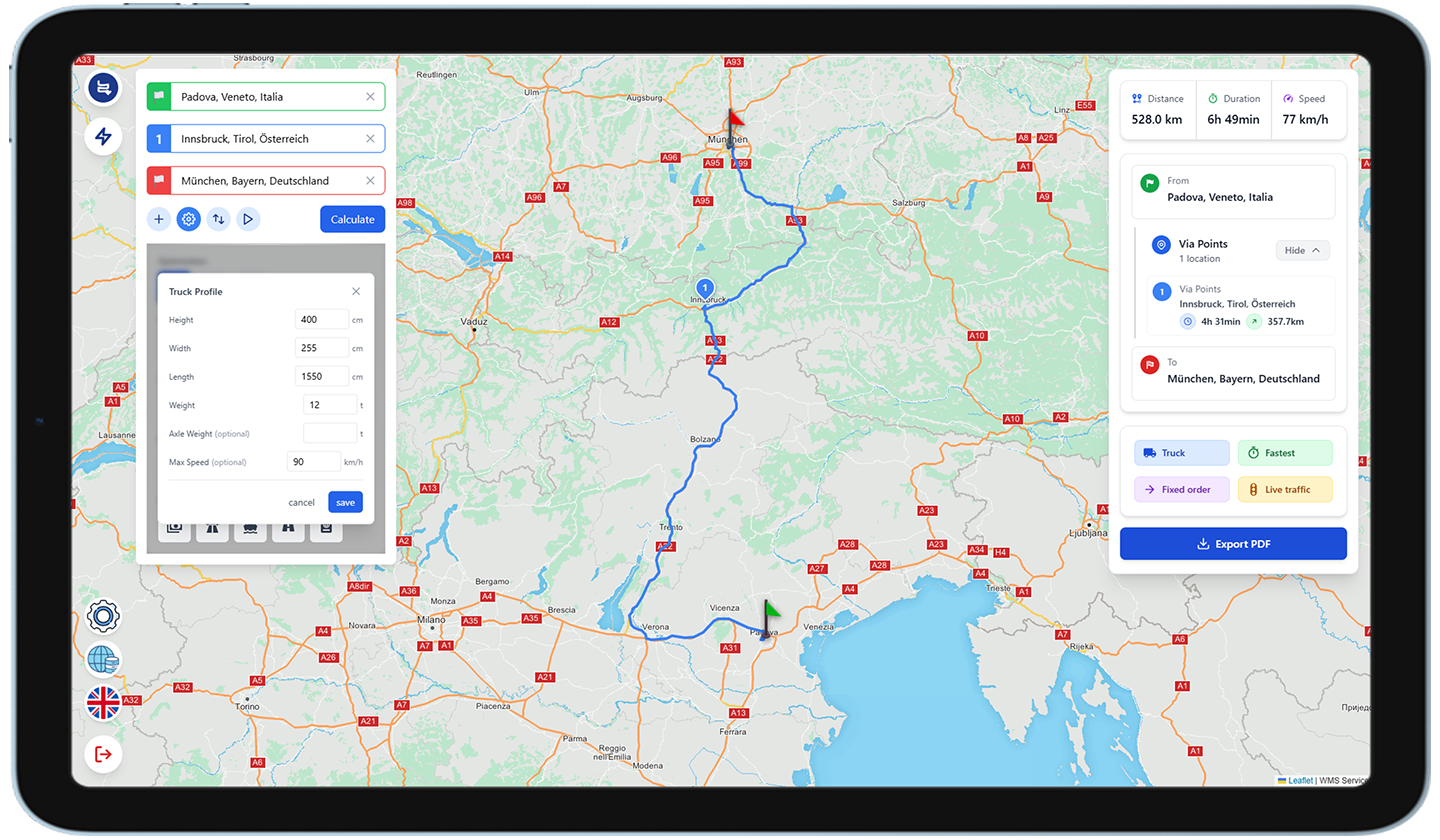Open the route planner icon top-left
This screenshot has width=1440, height=840.
click(x=103, y=88)
